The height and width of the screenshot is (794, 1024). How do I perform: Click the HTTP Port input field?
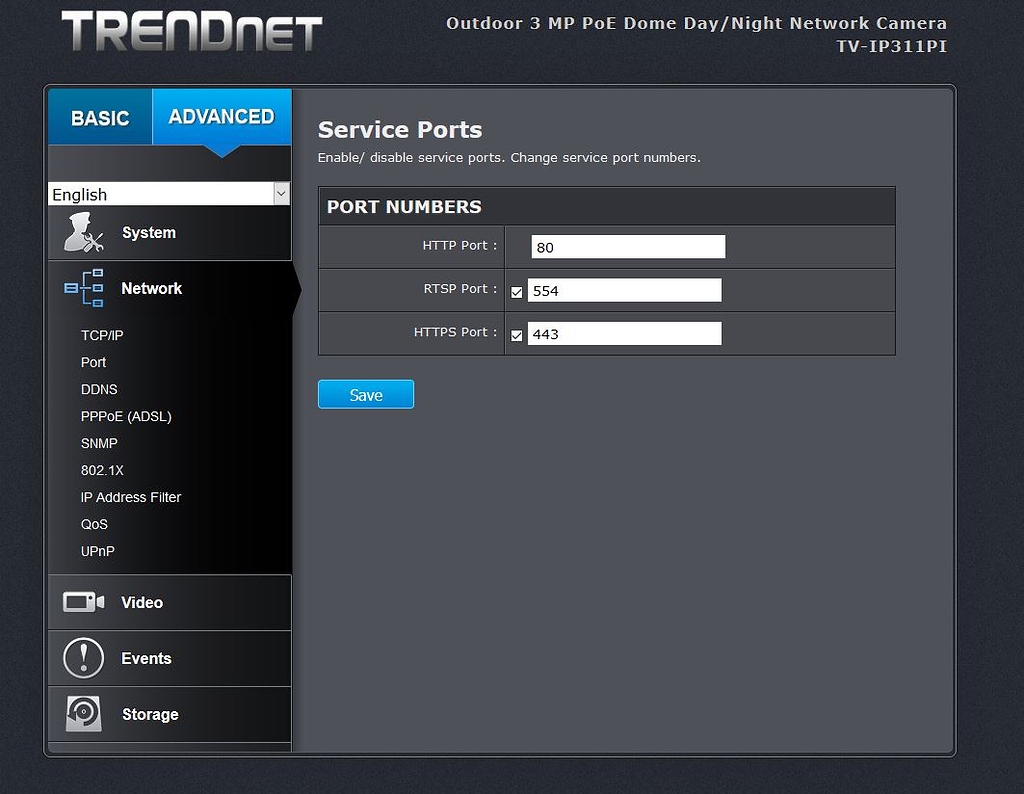[x=627, y=246]
